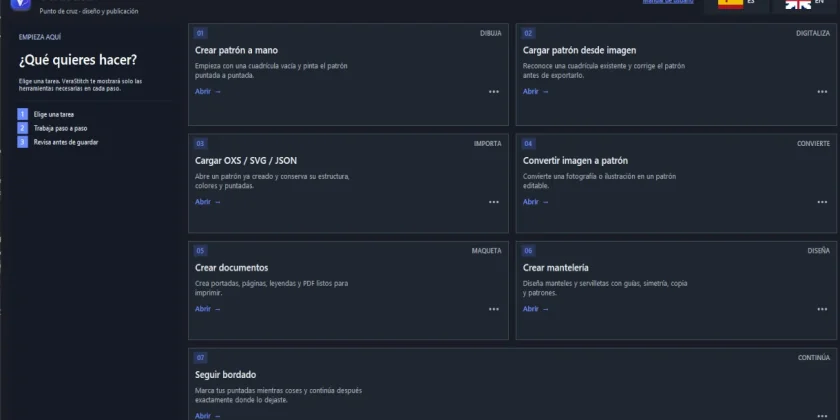The height and width of the screenshot is (420, 840).
Task: Click description starting Reconoce una cuadrícula existente
Action: pos(604,71)
